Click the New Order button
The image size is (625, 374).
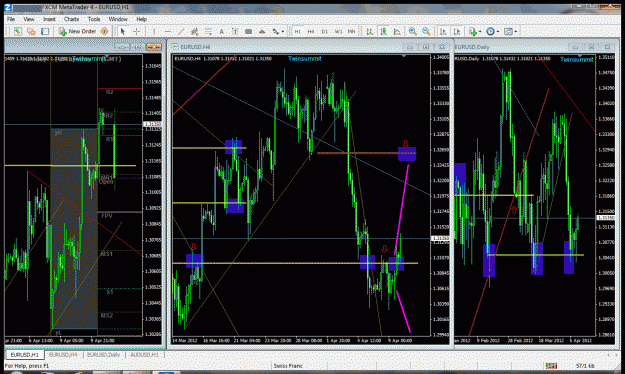click(x=78, y=31)
